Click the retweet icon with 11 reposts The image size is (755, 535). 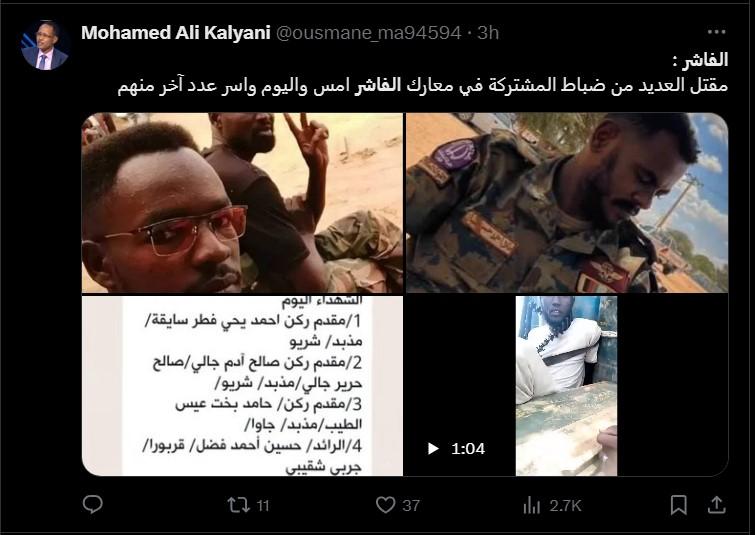coord(238,505)
